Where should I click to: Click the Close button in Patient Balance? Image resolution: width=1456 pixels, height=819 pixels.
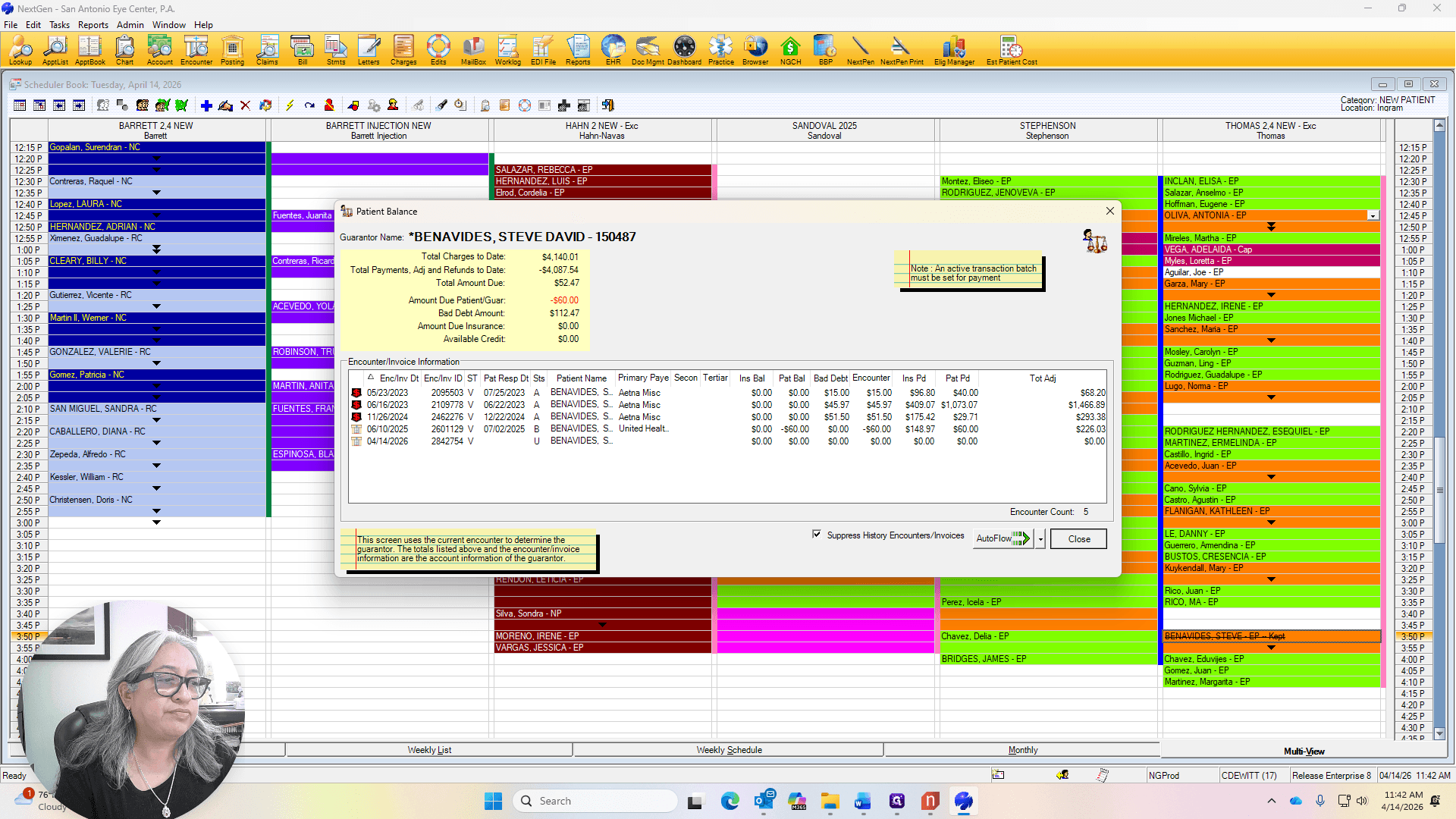coord(1079,539)
